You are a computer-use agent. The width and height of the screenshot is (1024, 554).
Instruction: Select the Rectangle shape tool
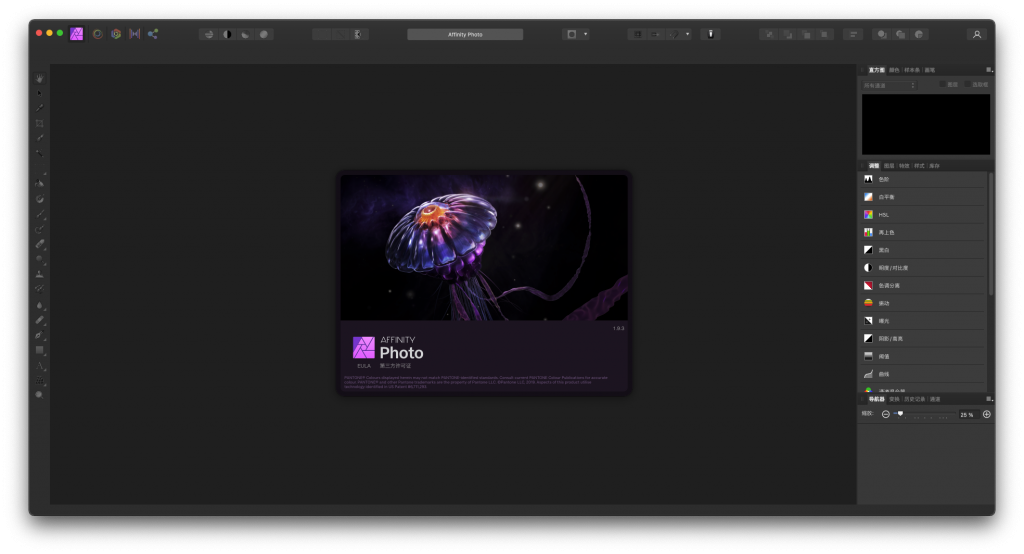coord(40,350)
